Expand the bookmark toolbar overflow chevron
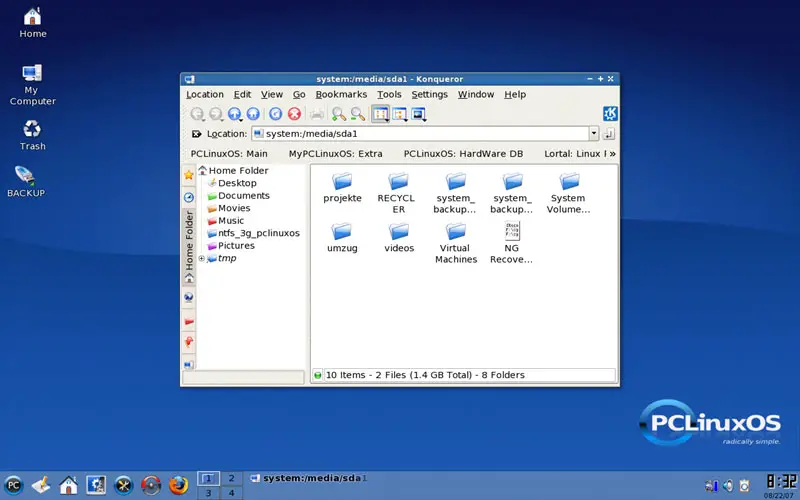 click(612, 154)
